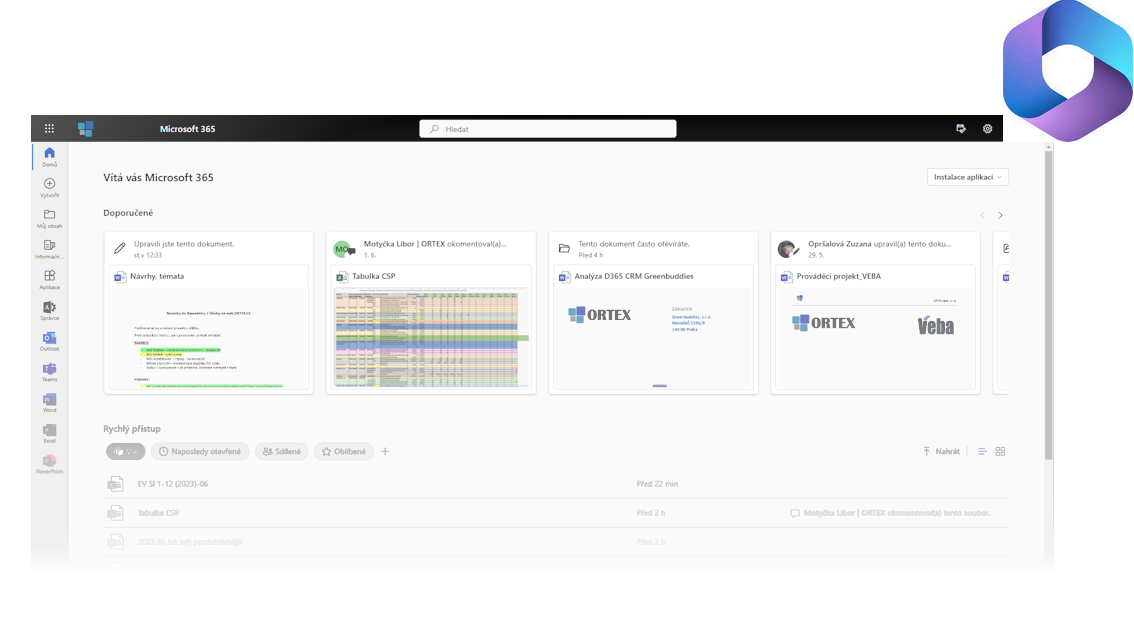
Task: Open the settings gear in header
Action: click(x=987, y=129)
